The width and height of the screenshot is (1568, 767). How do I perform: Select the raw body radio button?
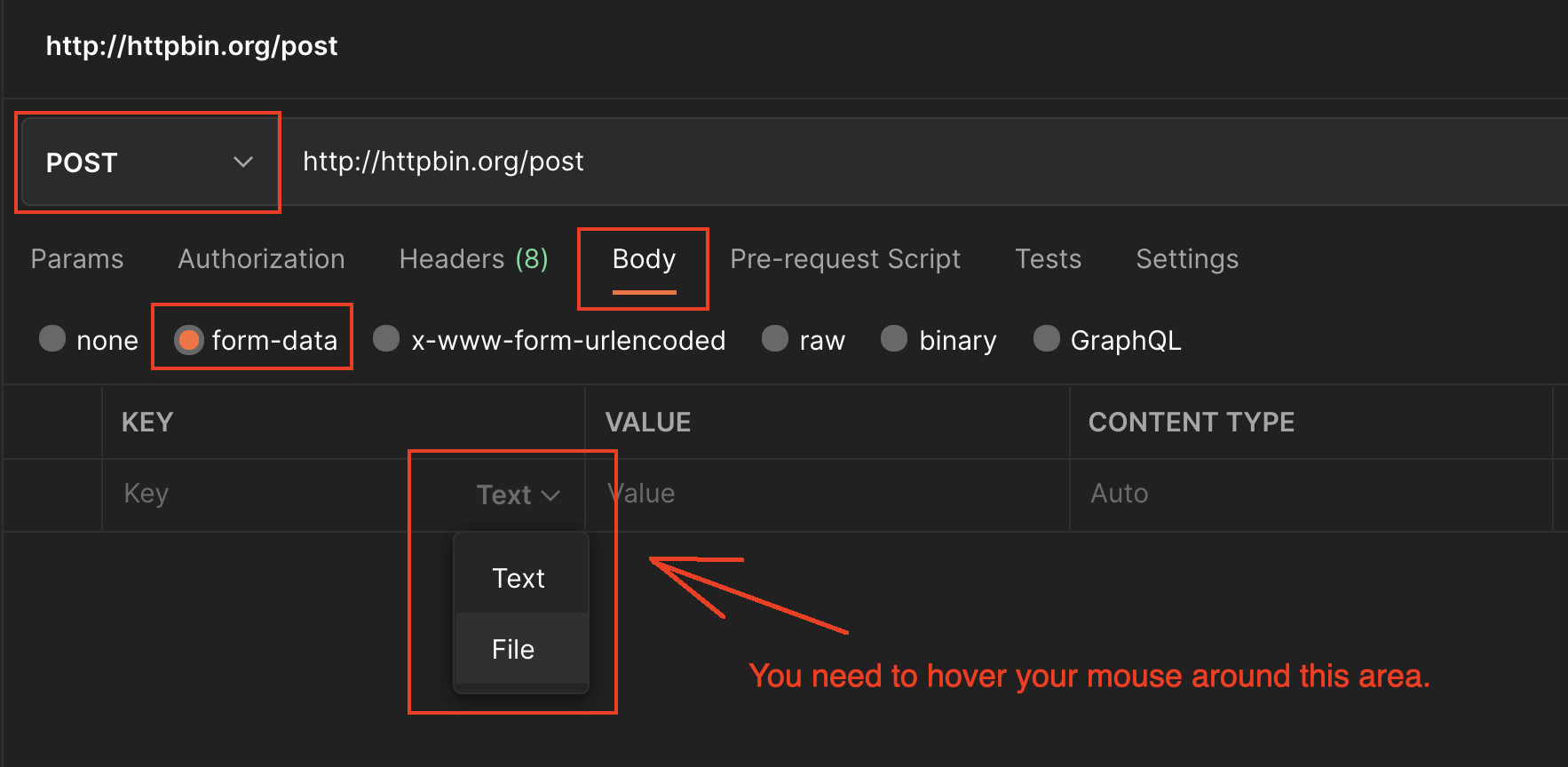click(775, 338)
